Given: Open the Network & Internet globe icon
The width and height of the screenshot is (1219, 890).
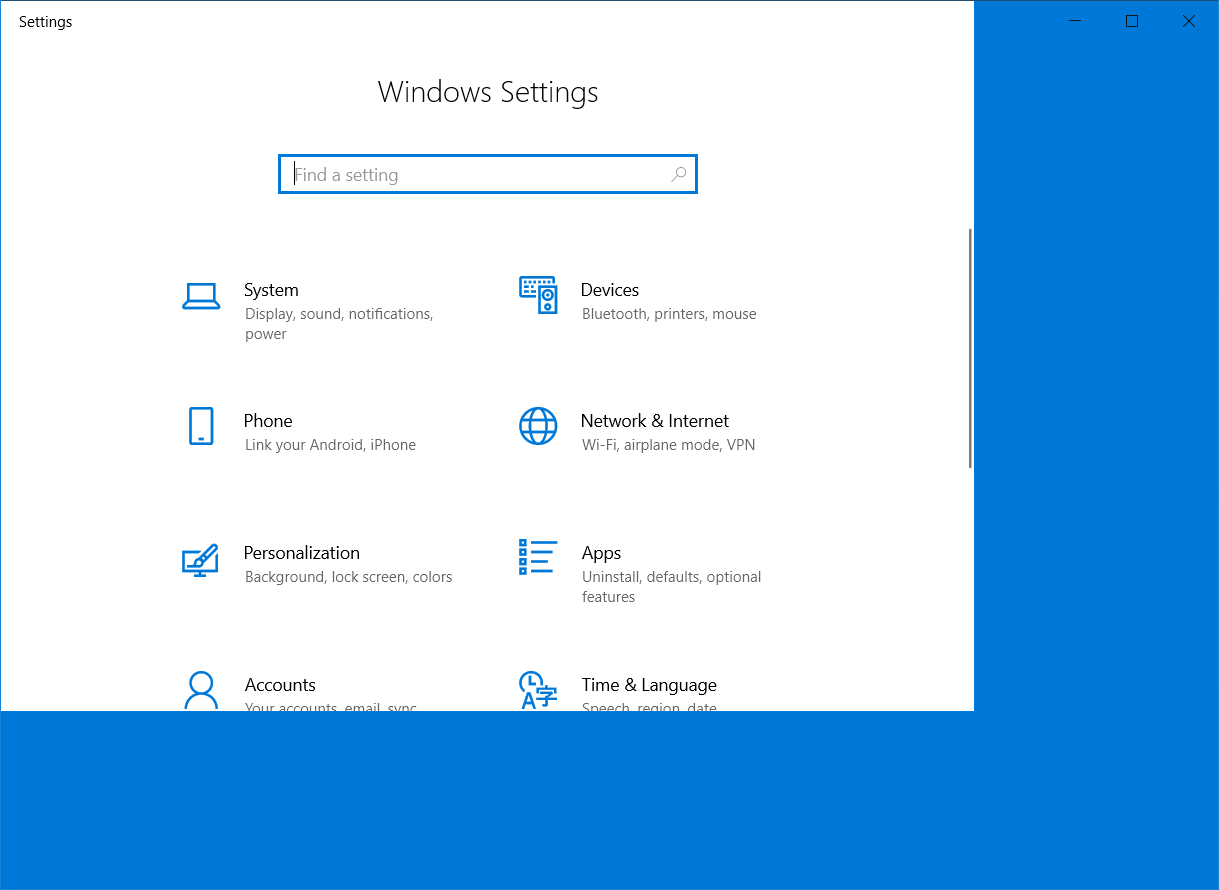Looking at the screenshot, I should pos(538,426).
